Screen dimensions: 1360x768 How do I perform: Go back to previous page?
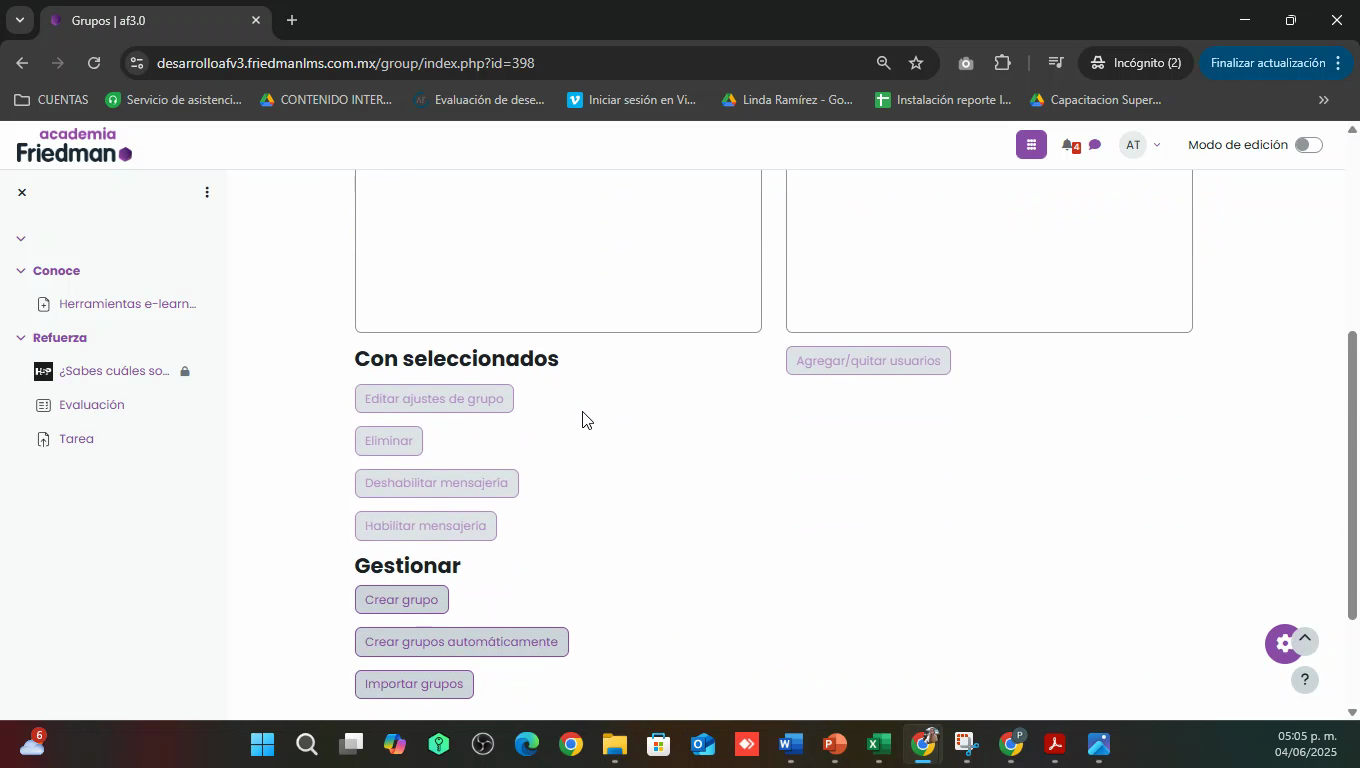pos(22,63)
